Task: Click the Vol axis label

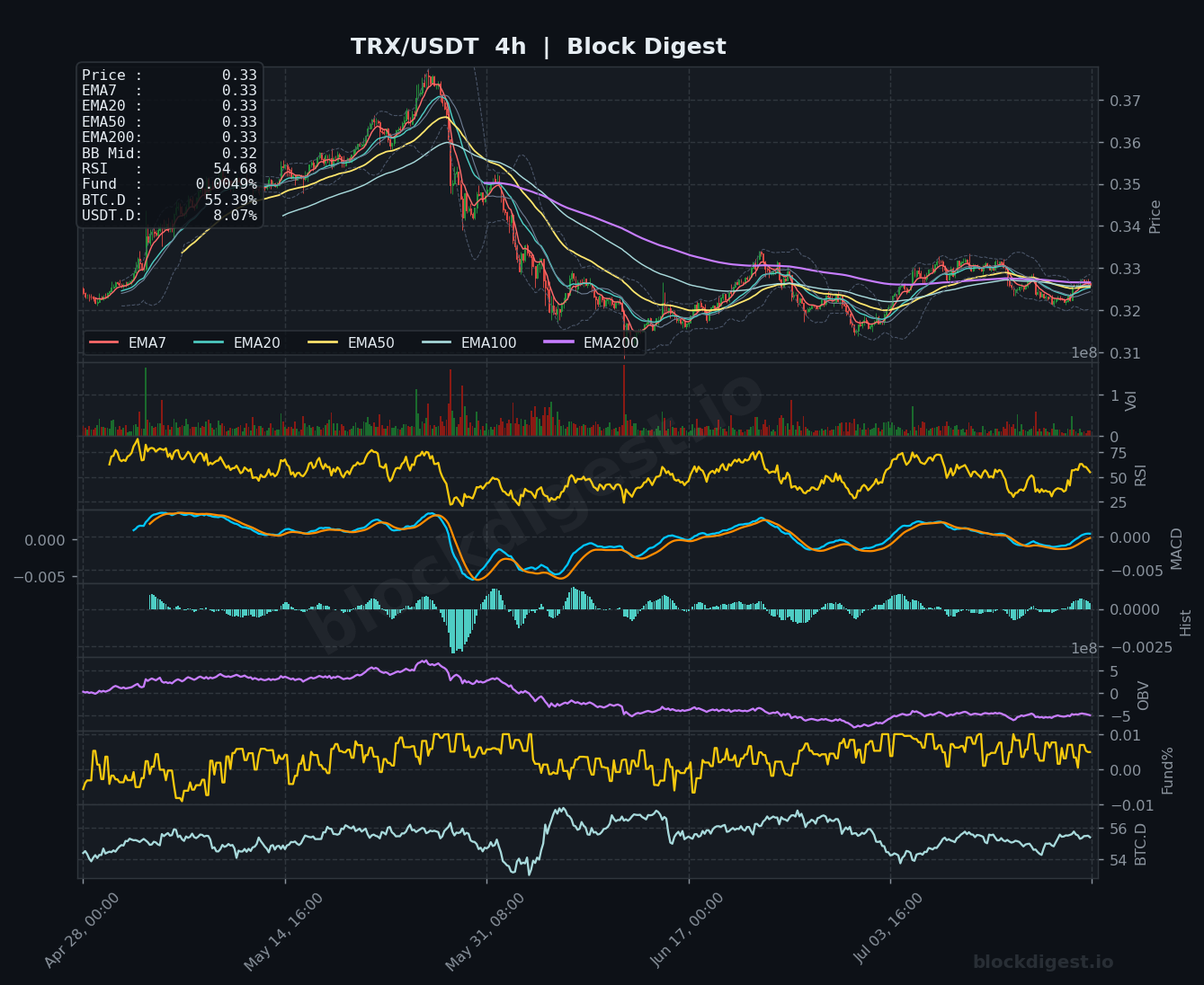Action: 1132,401
